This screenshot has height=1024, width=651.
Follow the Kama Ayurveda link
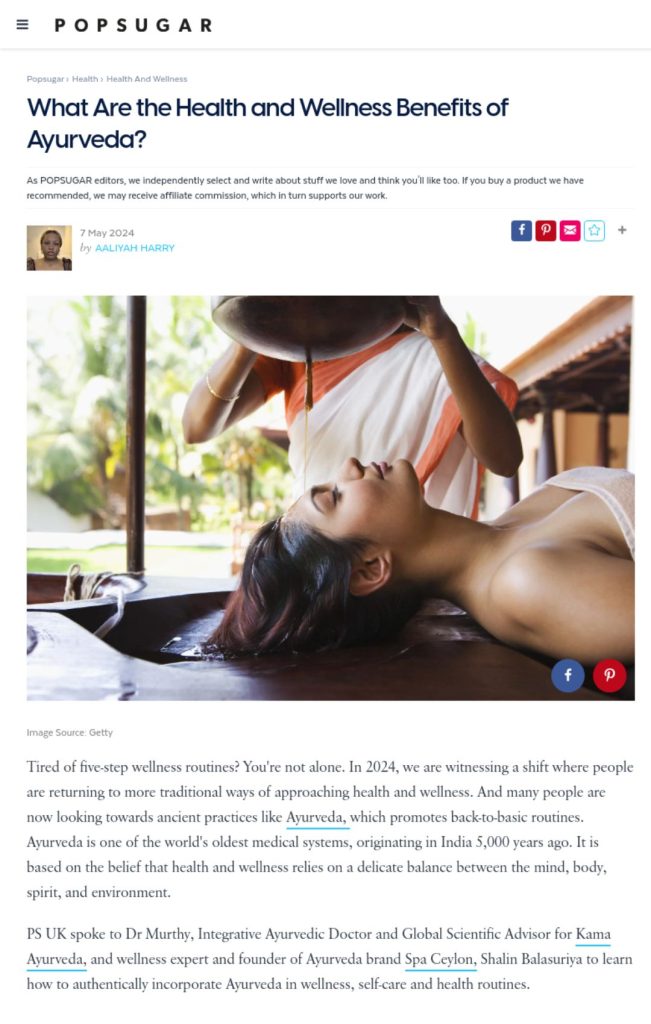319,946
